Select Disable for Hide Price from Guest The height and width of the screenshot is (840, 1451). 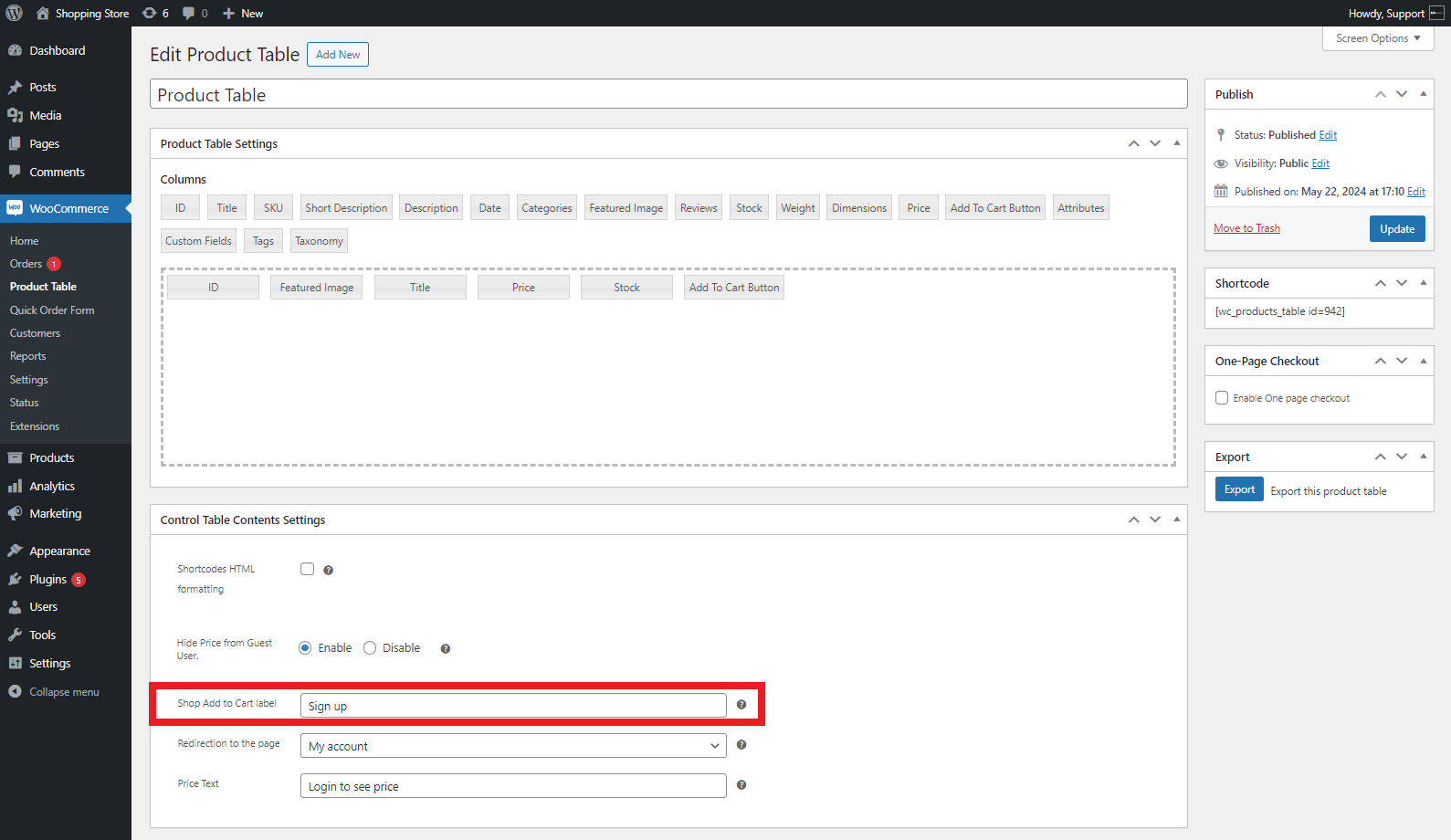(x=370, y=648)
